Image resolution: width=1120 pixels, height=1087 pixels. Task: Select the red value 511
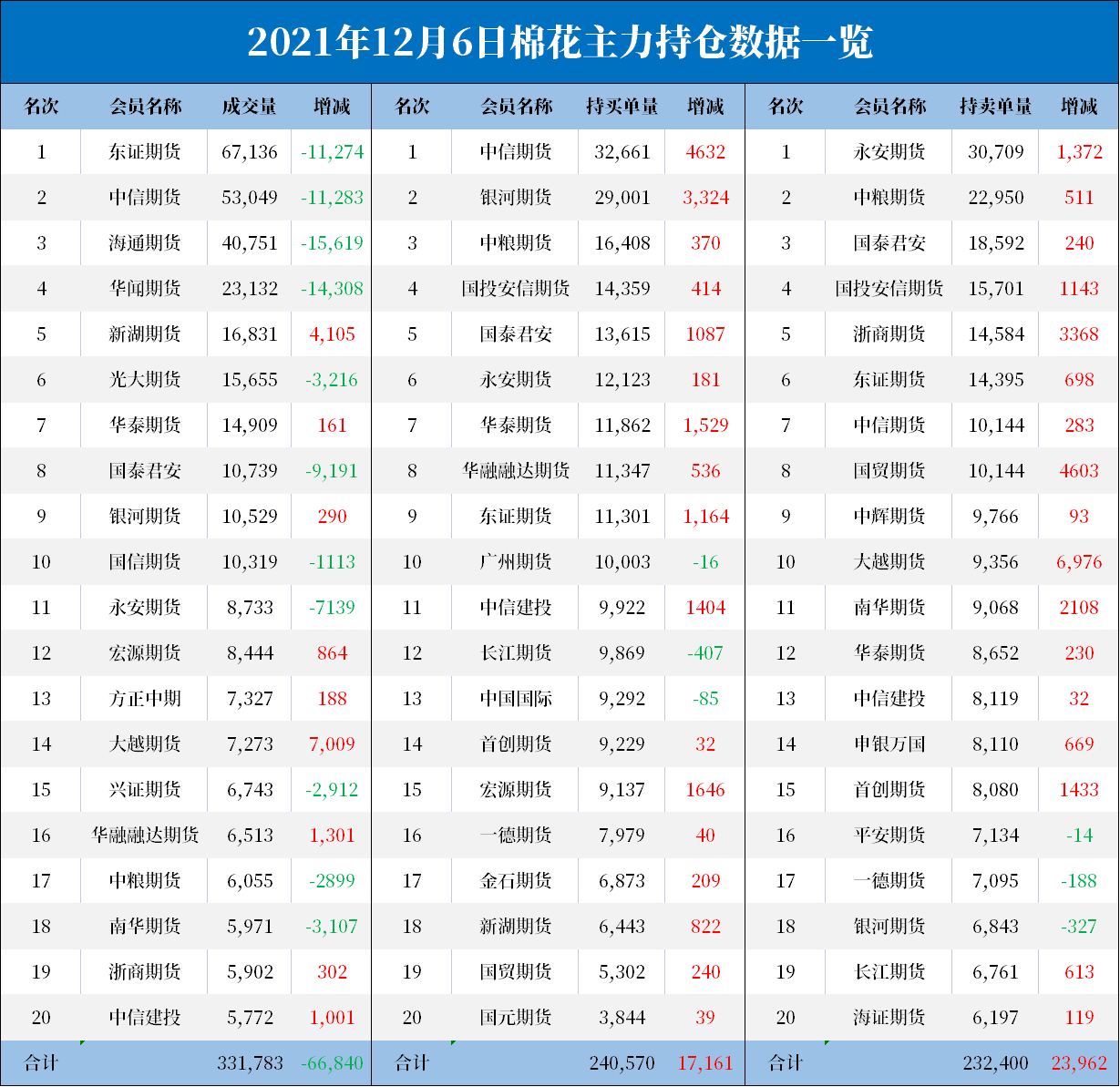[x=1079, y=198]
